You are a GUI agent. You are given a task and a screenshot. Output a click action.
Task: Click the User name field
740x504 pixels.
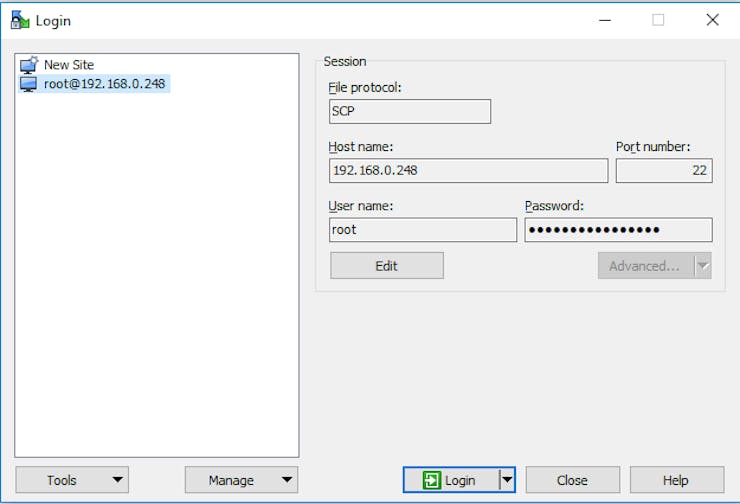(422, 230)
